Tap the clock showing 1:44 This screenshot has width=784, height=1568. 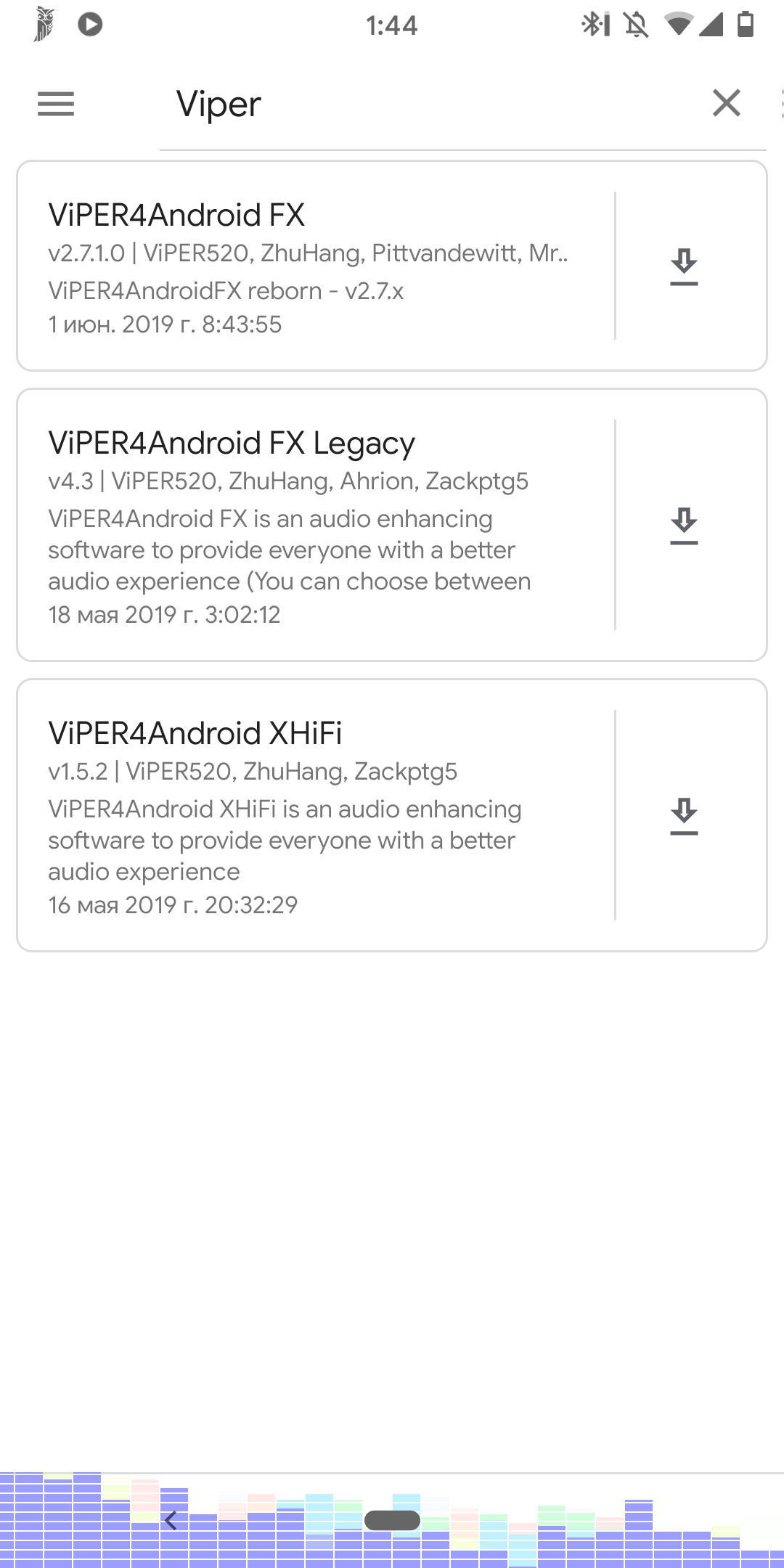(x=391, y=26)
